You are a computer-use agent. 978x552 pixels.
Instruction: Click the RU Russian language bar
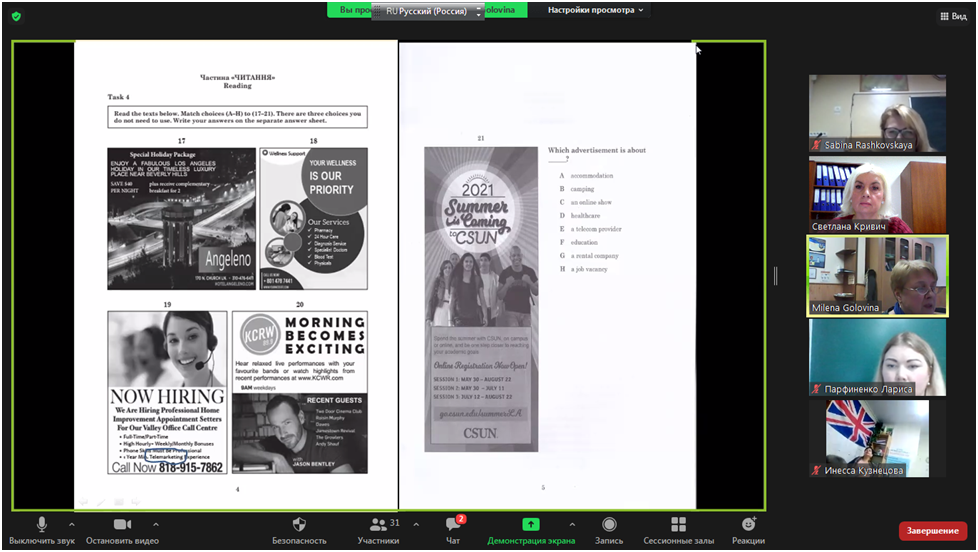[x=427, y=11]
